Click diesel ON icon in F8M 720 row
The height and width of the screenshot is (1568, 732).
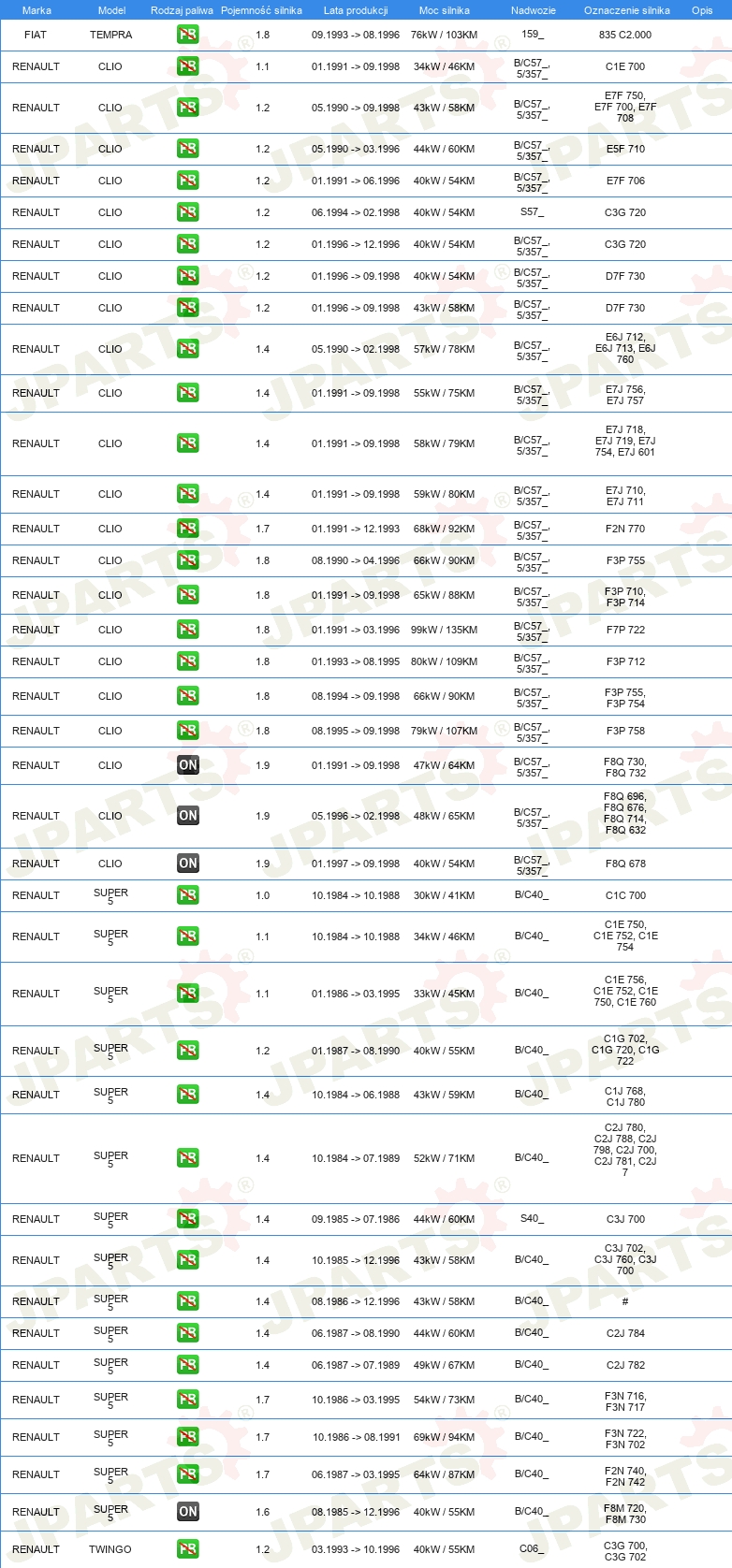pyautogui.click(x=188, y=1512)
